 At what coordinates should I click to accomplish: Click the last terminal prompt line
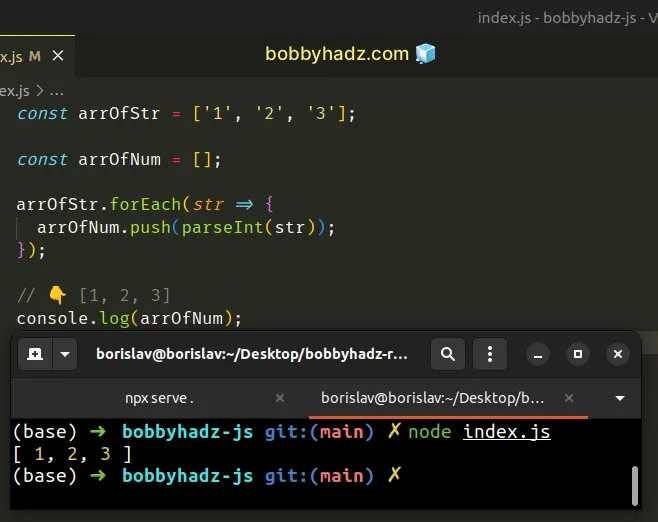207,476
